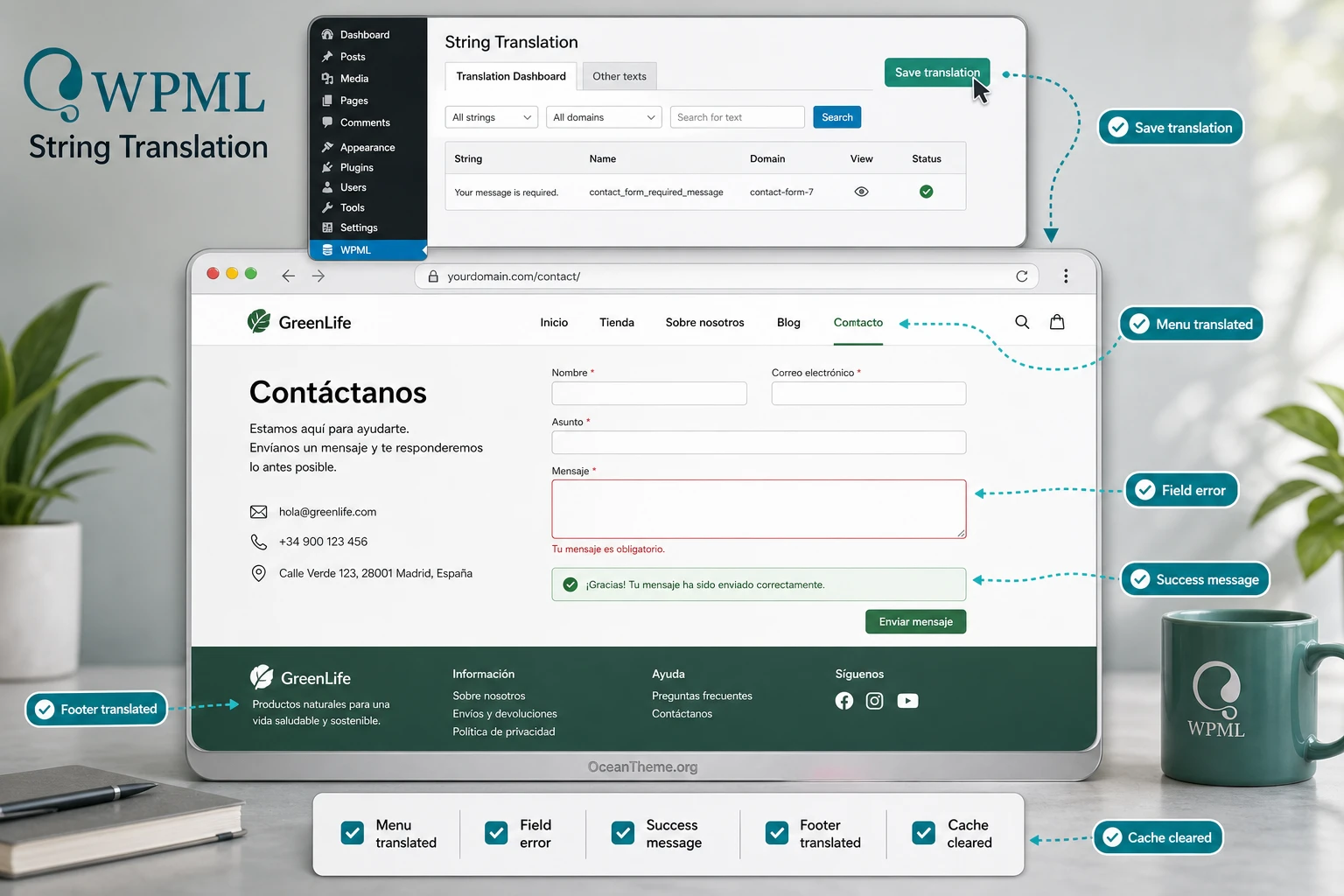Click the Nombre input field
1344x896 pixels.
click(x=649, y=394)
